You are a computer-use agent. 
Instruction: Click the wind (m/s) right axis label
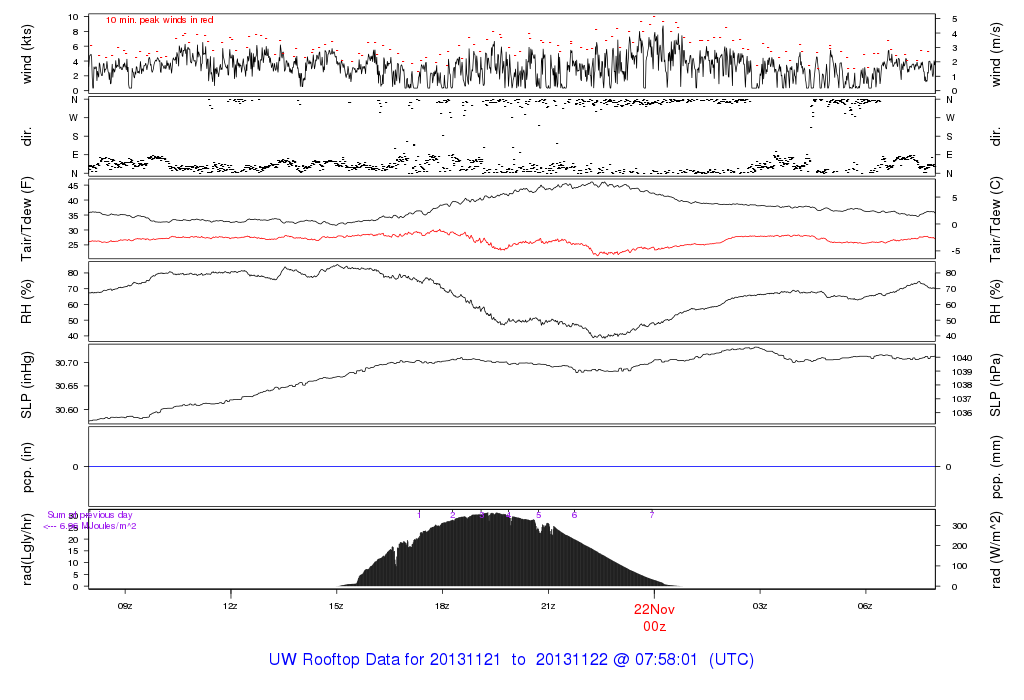(x=996, y=53)
